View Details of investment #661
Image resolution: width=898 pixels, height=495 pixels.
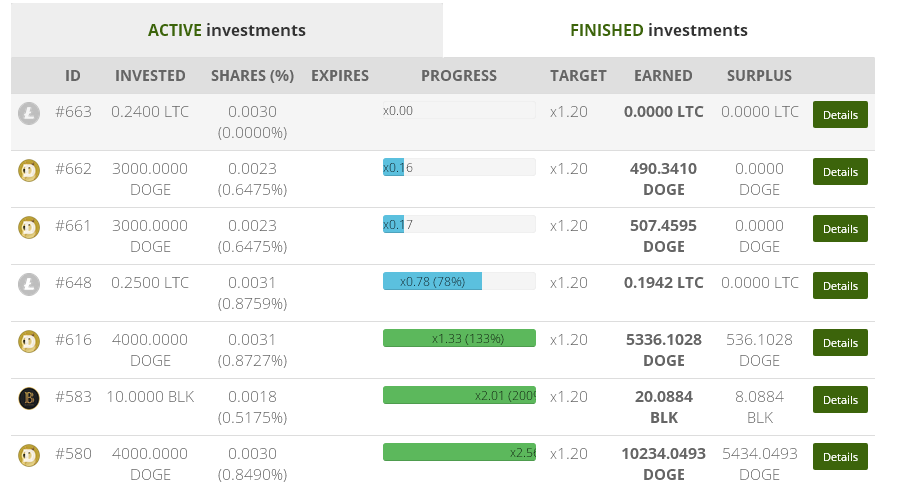tap(839, 228)
